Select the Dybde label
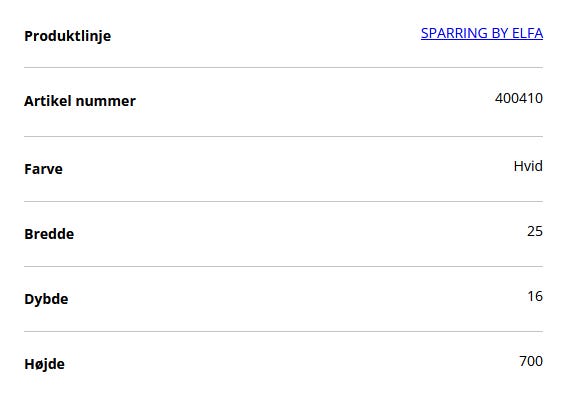 click(x=46, y=299)
